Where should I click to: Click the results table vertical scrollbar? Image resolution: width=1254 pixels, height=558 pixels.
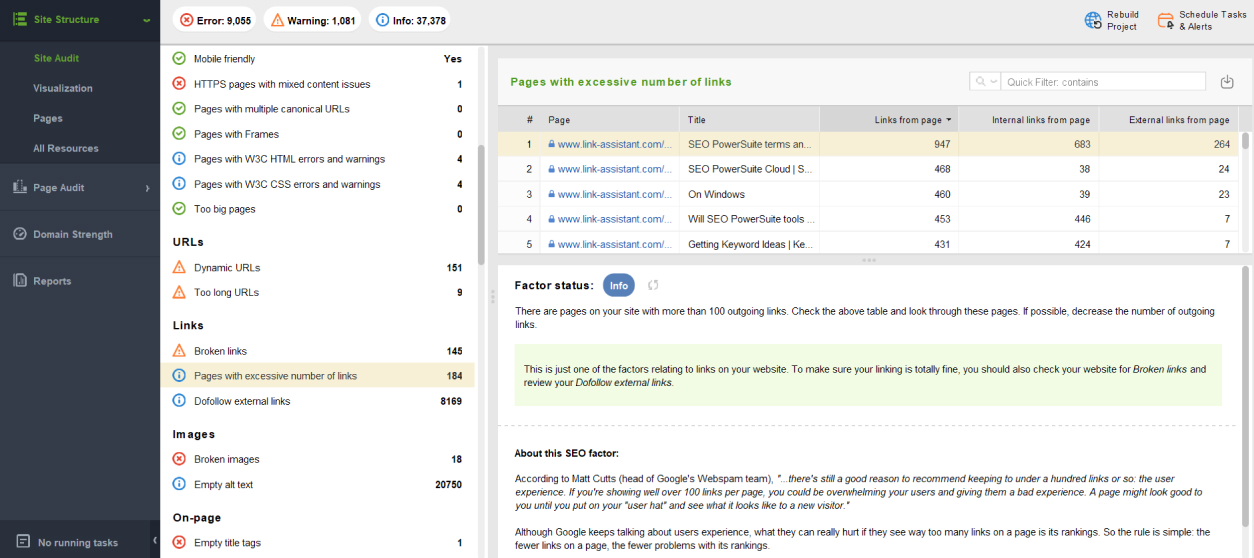(1246, 141)
